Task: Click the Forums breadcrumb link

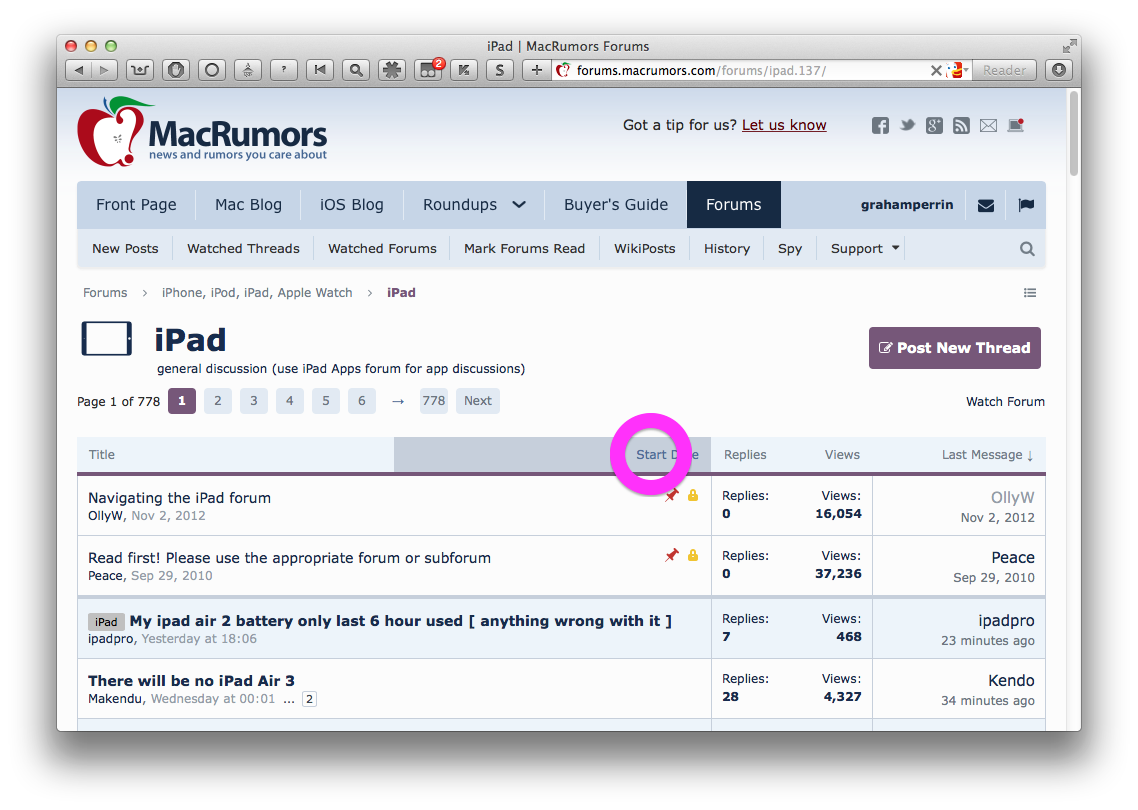Action: pos(105,292)
